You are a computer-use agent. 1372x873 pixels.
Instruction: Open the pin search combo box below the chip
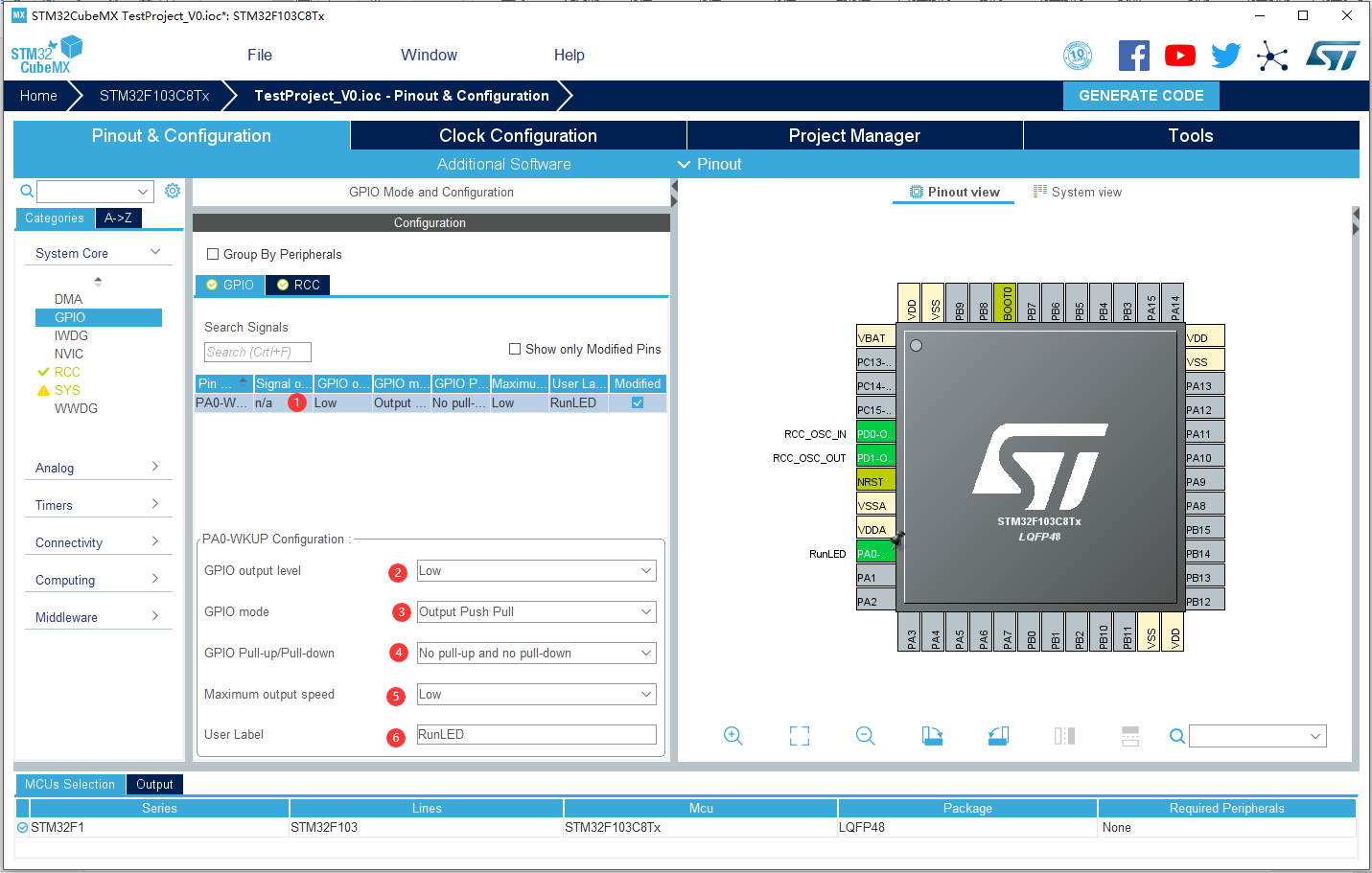tap(1258, 736)
